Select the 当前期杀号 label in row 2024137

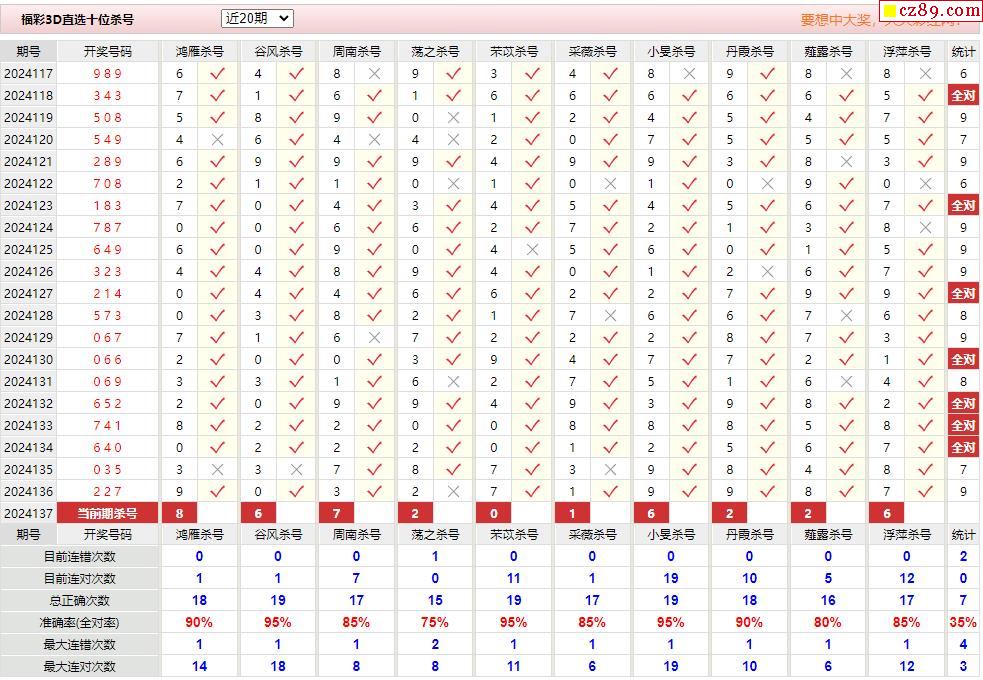(107, 513)
